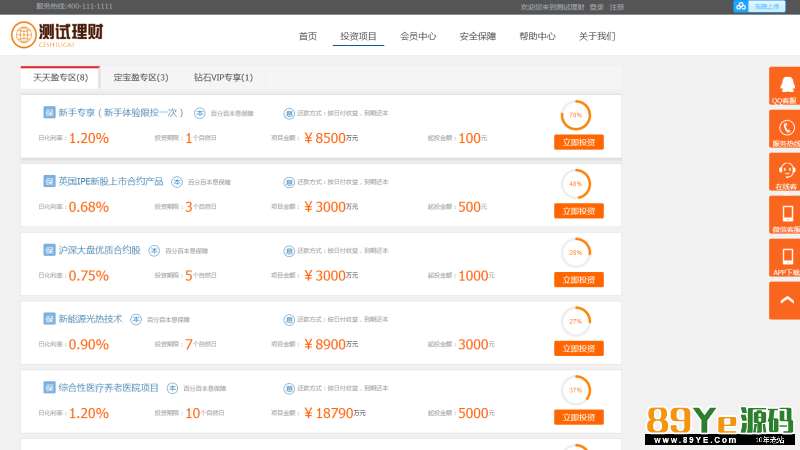Open the 综合性医疗养老医院项目 title link
The height and width of the screenshot is (450, 800).
click(109, 388)
